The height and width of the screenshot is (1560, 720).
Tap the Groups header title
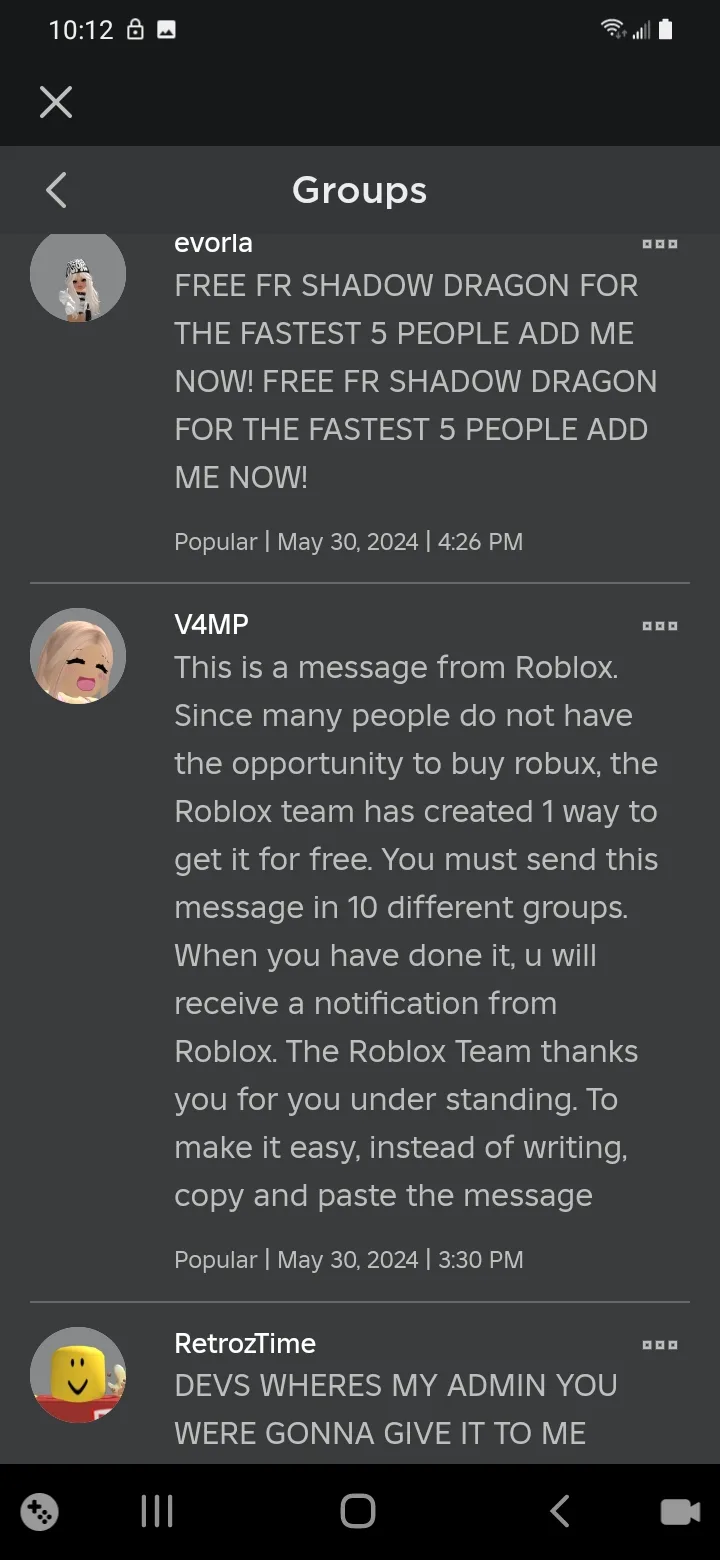(x=360, y=190)
